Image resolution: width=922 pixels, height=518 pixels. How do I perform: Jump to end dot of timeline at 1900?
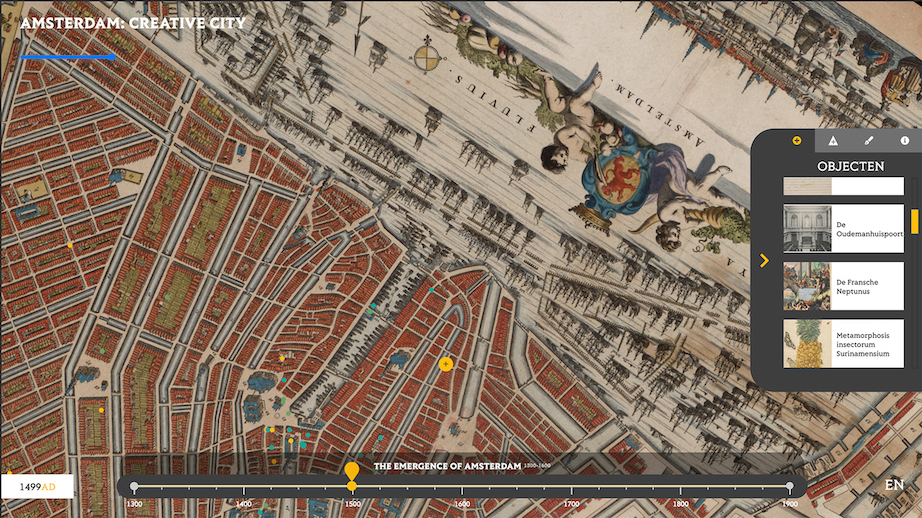coord(790,487)
